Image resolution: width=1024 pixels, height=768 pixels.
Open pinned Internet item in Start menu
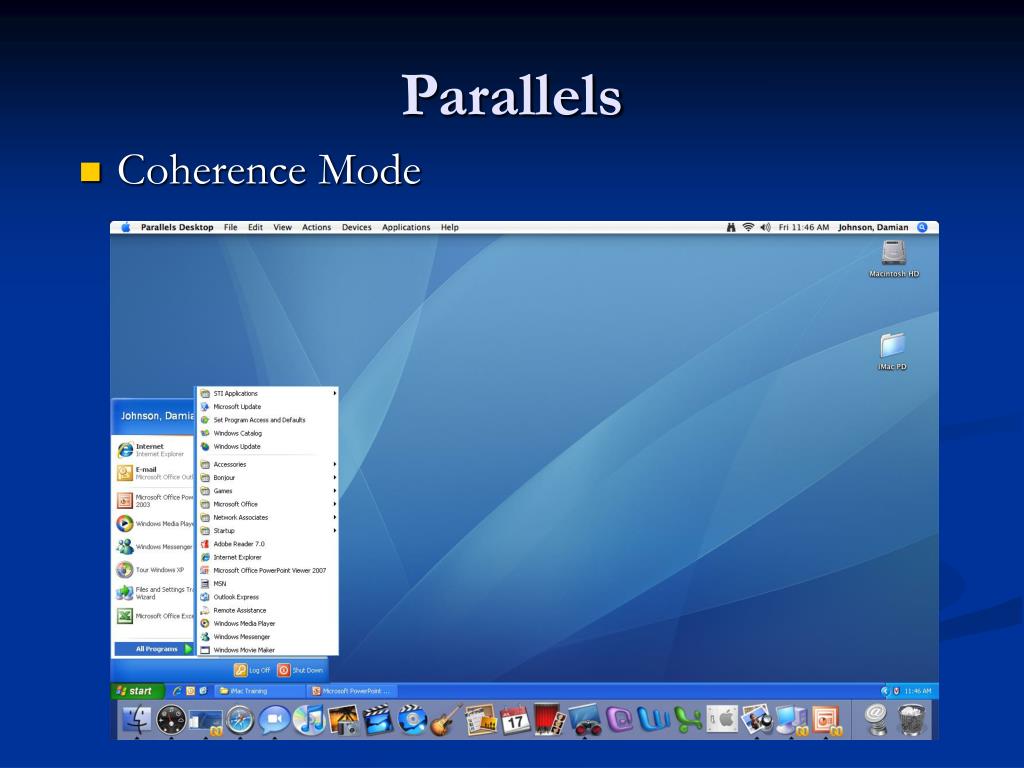(x=154, y=450)
